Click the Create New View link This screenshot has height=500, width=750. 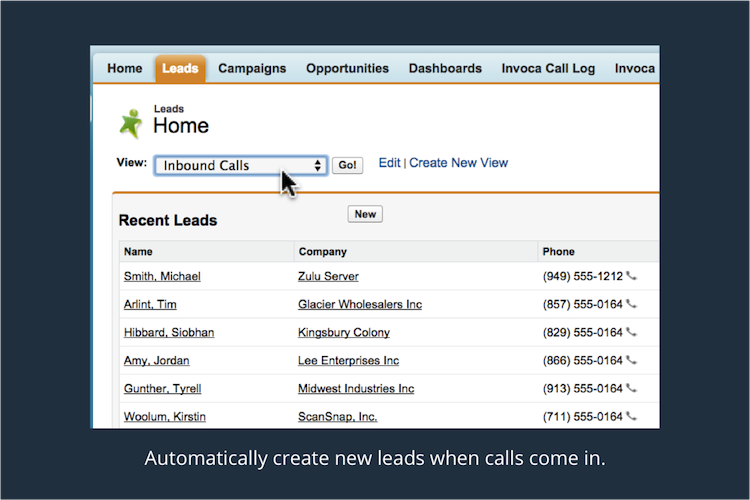pyautogui.click(x=458, y=163)
